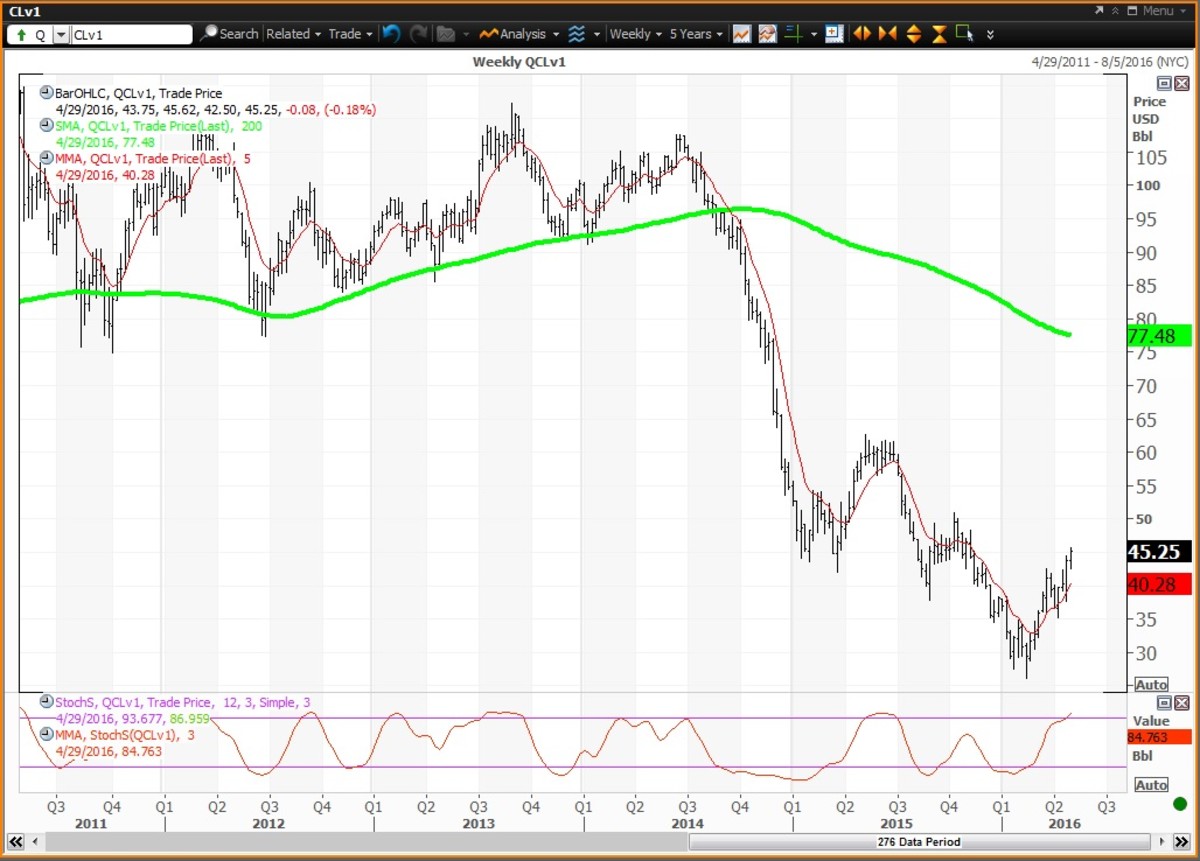Toggle the StochS study info bubble
Screen dimensions: 1200x861
click(x=46, y=703)
